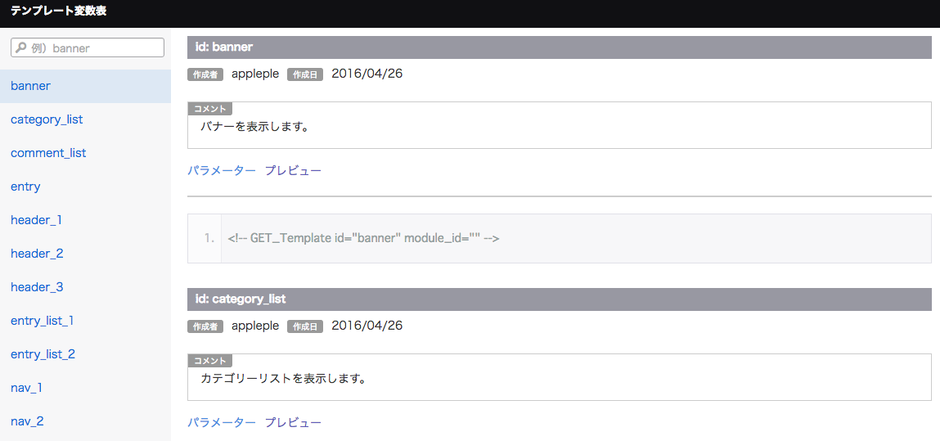The height and width of the screenshot is (441, 940).
Task: Navigate to nav_1 sidebar entry
Action: click(26, 387)
